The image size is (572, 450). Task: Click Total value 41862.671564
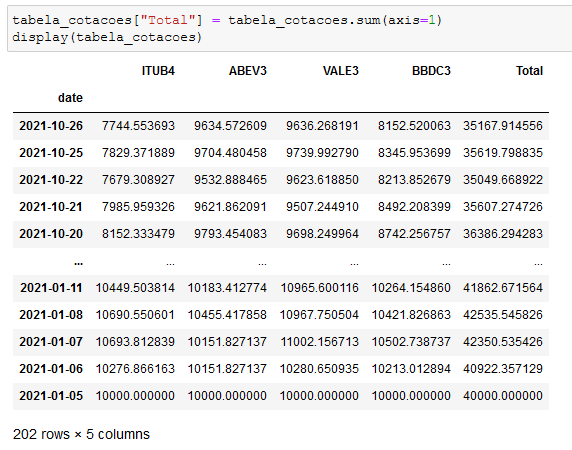(503, 288)
